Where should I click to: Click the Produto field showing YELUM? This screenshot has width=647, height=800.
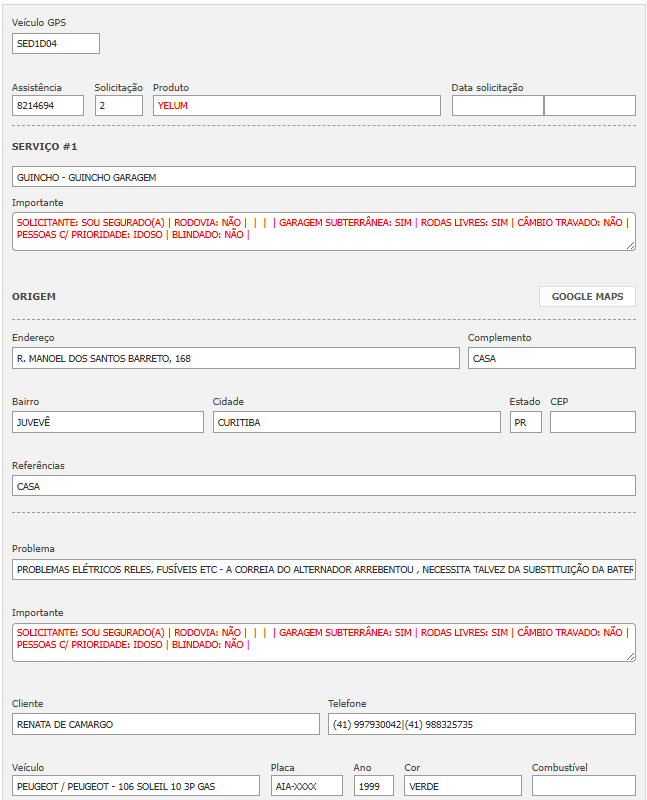(296, 105)
